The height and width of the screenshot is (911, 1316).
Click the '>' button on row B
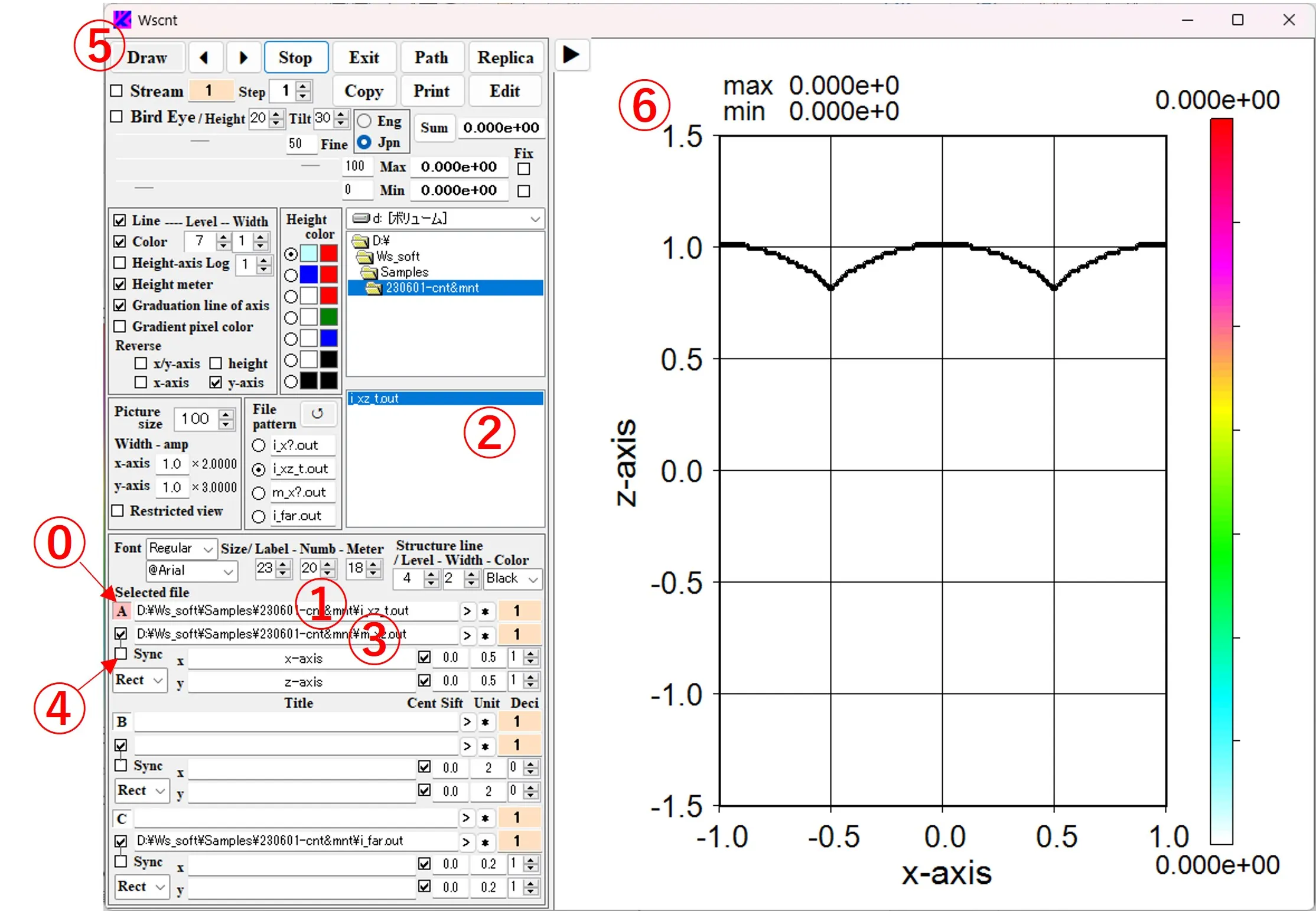(x=467, y=722)
